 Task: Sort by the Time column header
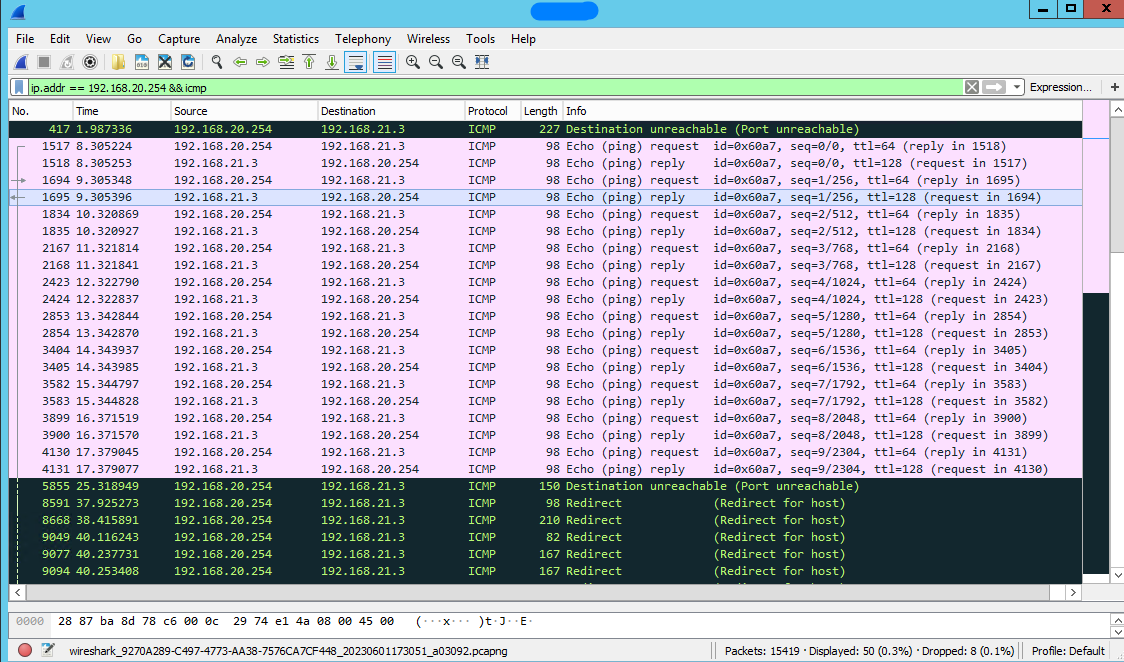pos(122,111)
